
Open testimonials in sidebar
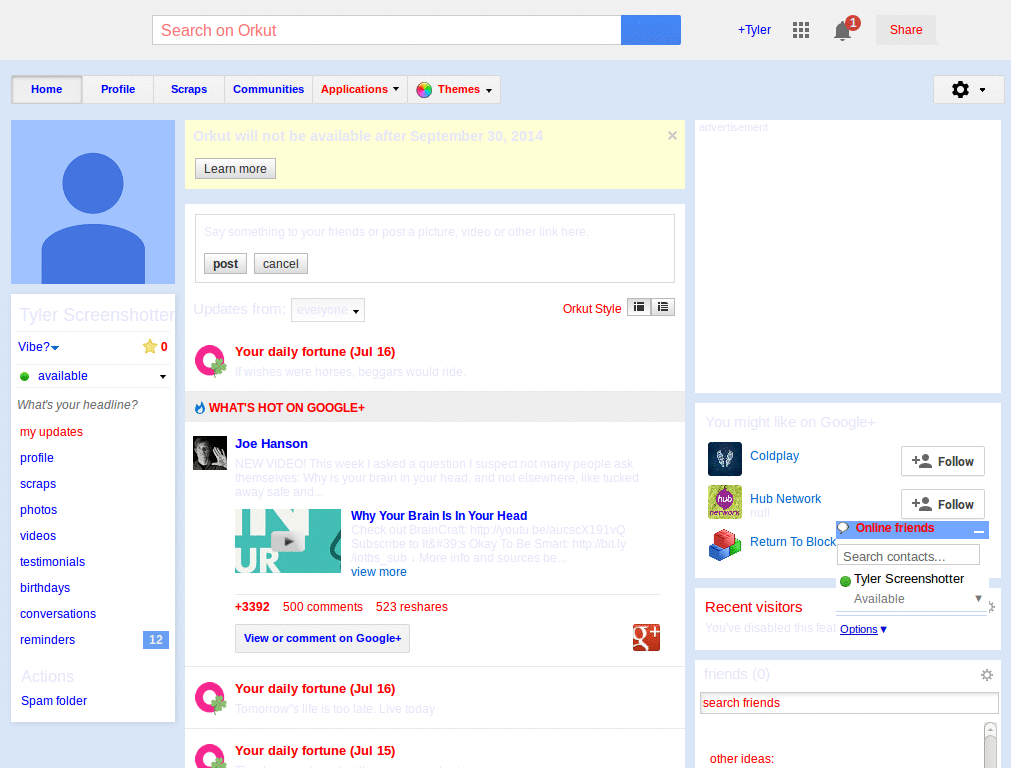point(52,562)
